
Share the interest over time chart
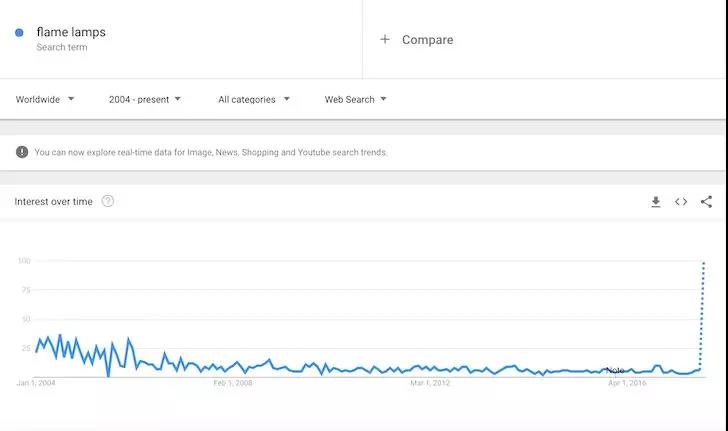coord(706,202)
